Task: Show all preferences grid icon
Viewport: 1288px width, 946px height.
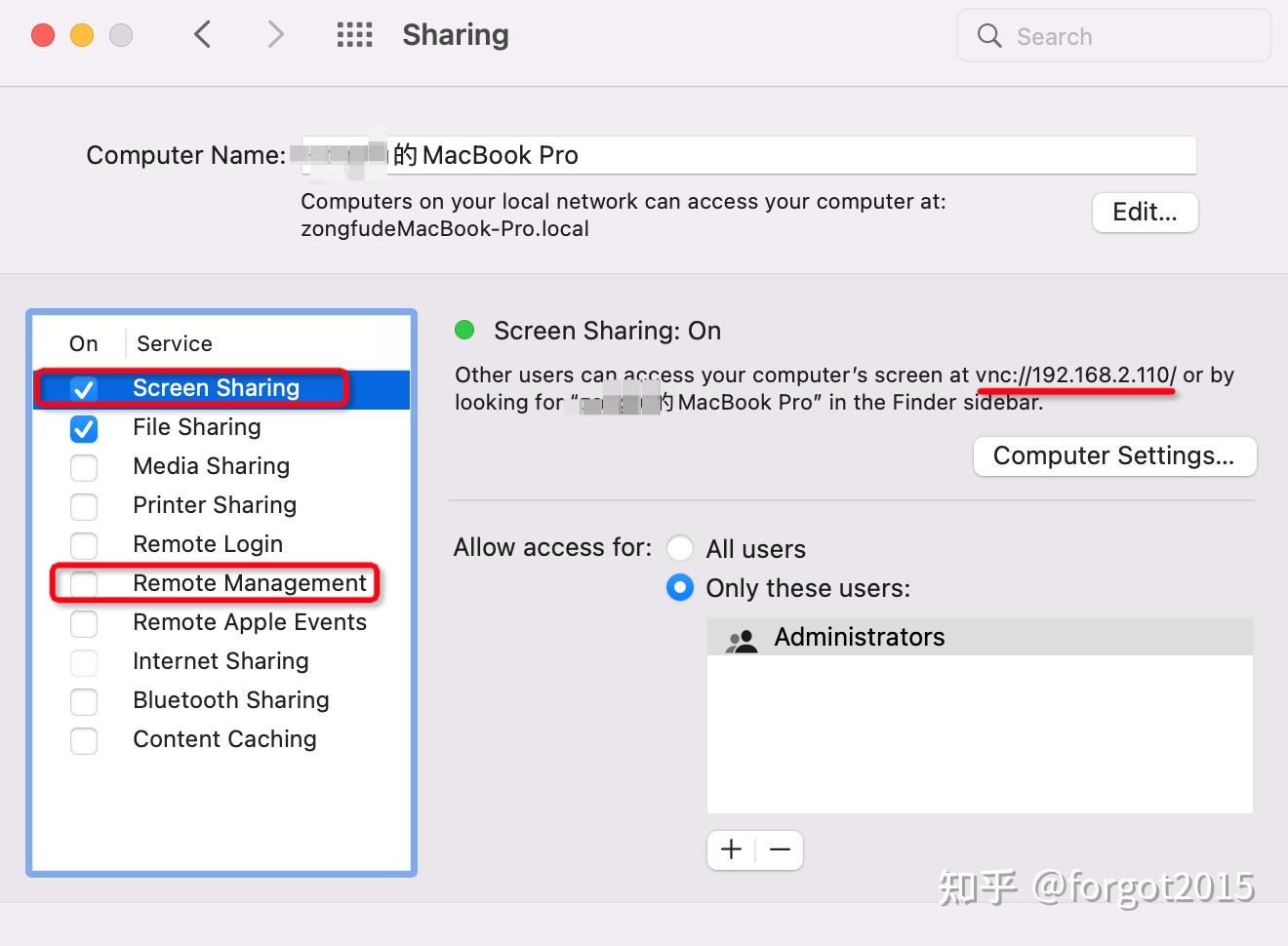Action: click(x=354, y=35)
